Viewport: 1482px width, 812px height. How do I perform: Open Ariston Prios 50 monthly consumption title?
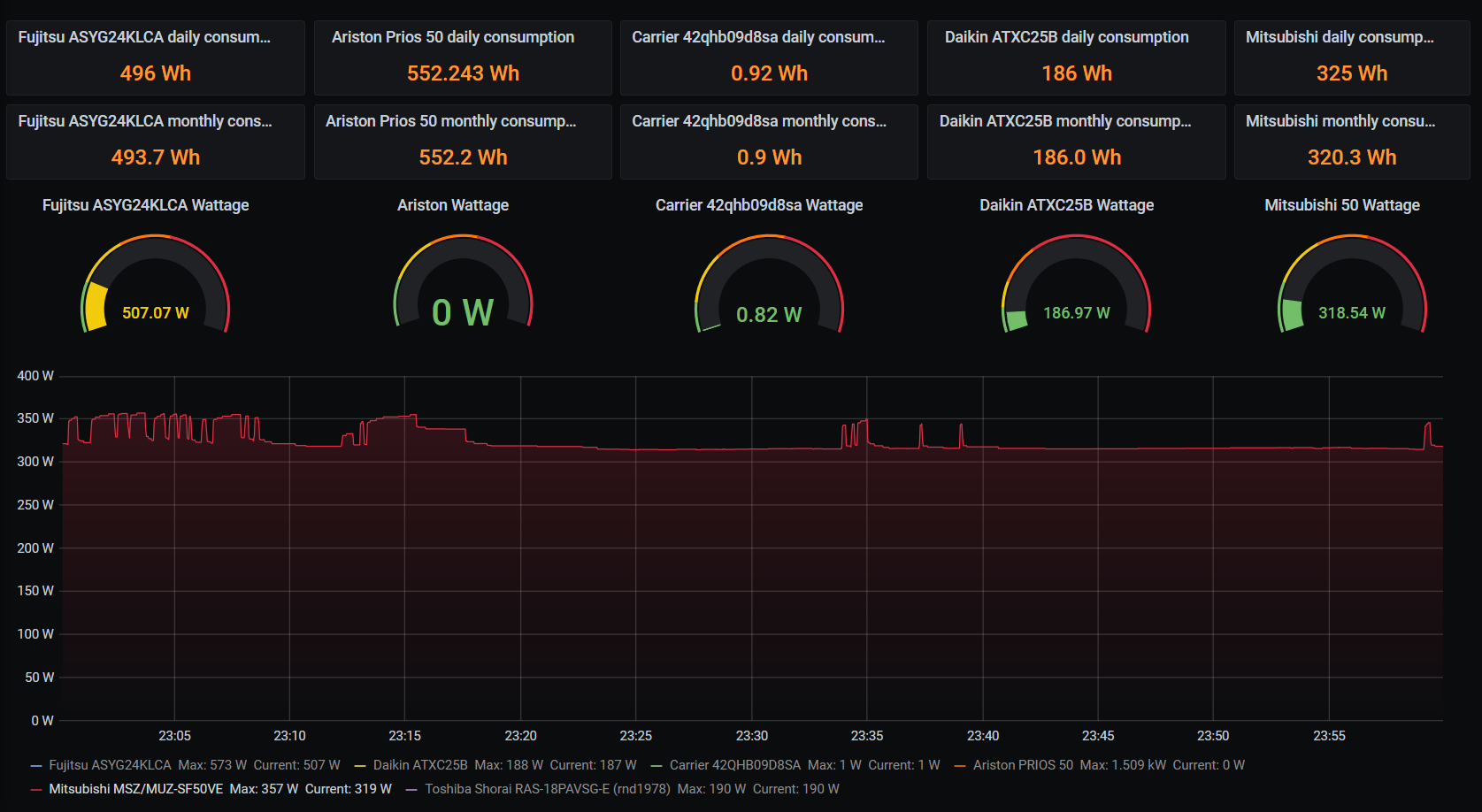451,121
